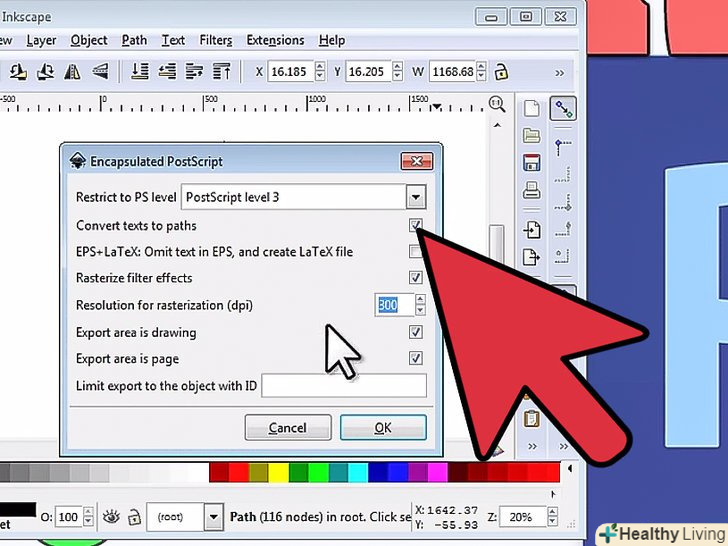Save the document with the floppy disk icon
The height and width of the screenshot is (546, 728).
click(532, 163)
